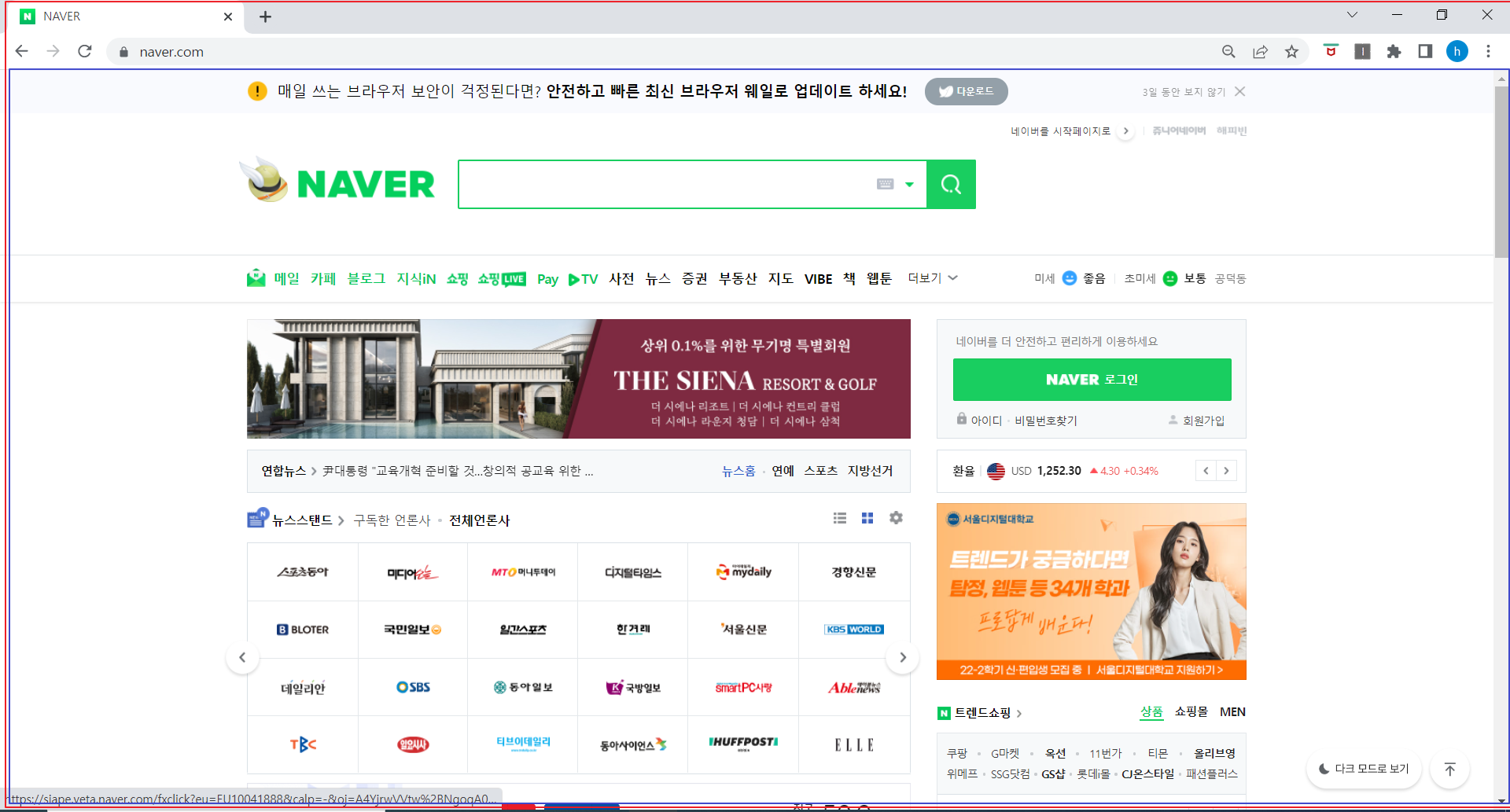Viewport: 1510px width, 812px height.
Task: Go back in browser history
Action: tap(21, 51)
